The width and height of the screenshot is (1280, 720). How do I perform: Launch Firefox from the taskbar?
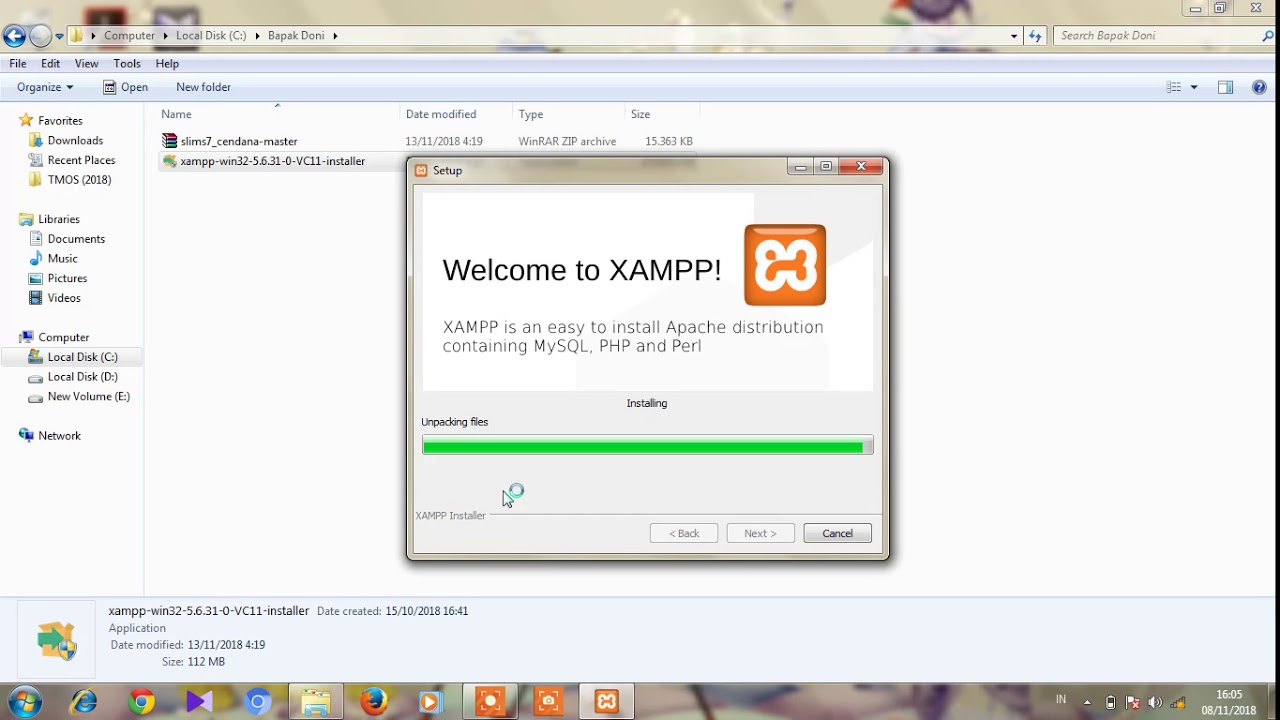(374, 702)
